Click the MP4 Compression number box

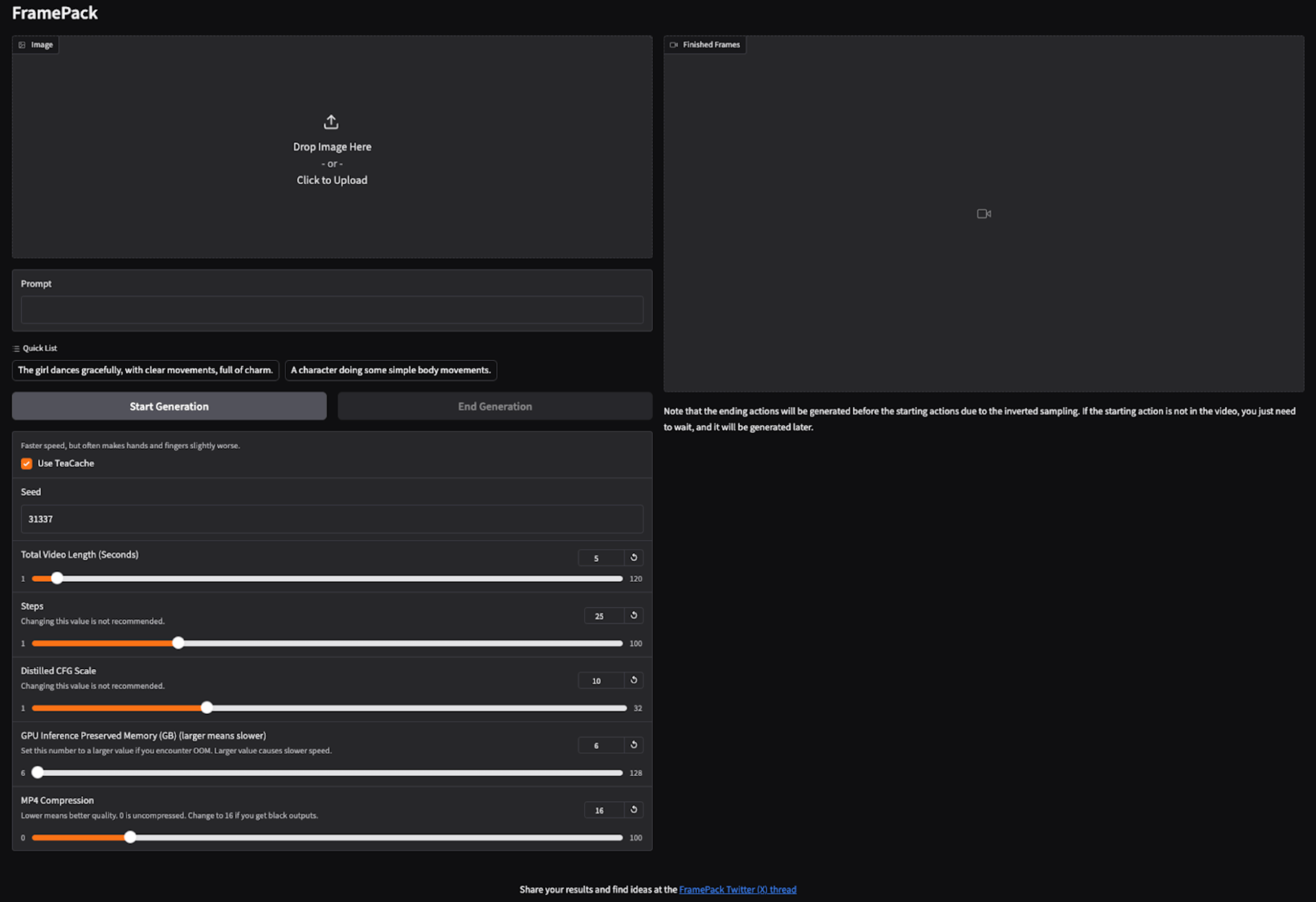pos(604,810)
